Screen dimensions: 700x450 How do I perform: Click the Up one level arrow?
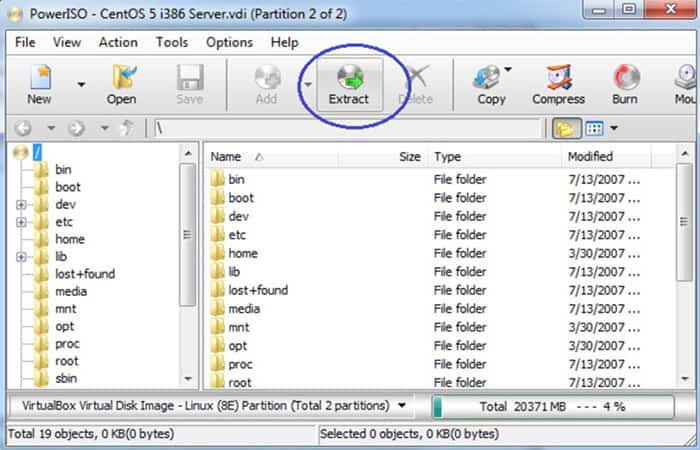pos(128,129)
